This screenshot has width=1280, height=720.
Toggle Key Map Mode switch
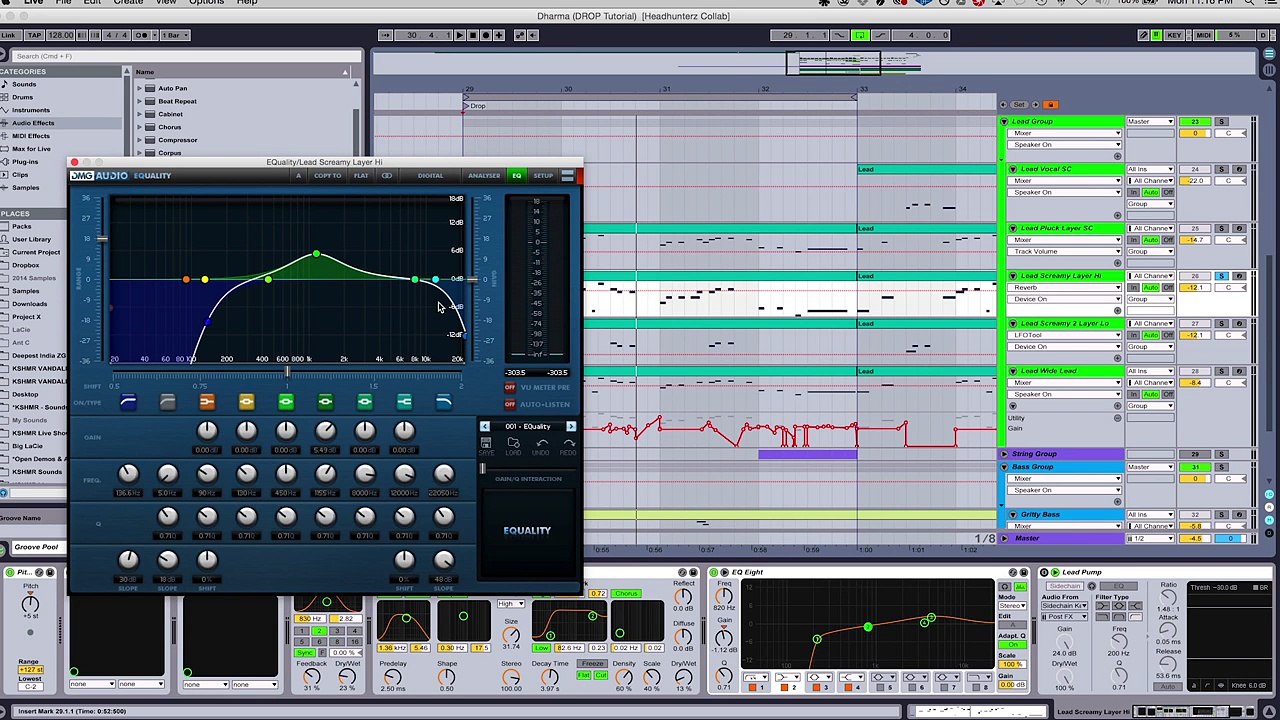point(1174,35)
